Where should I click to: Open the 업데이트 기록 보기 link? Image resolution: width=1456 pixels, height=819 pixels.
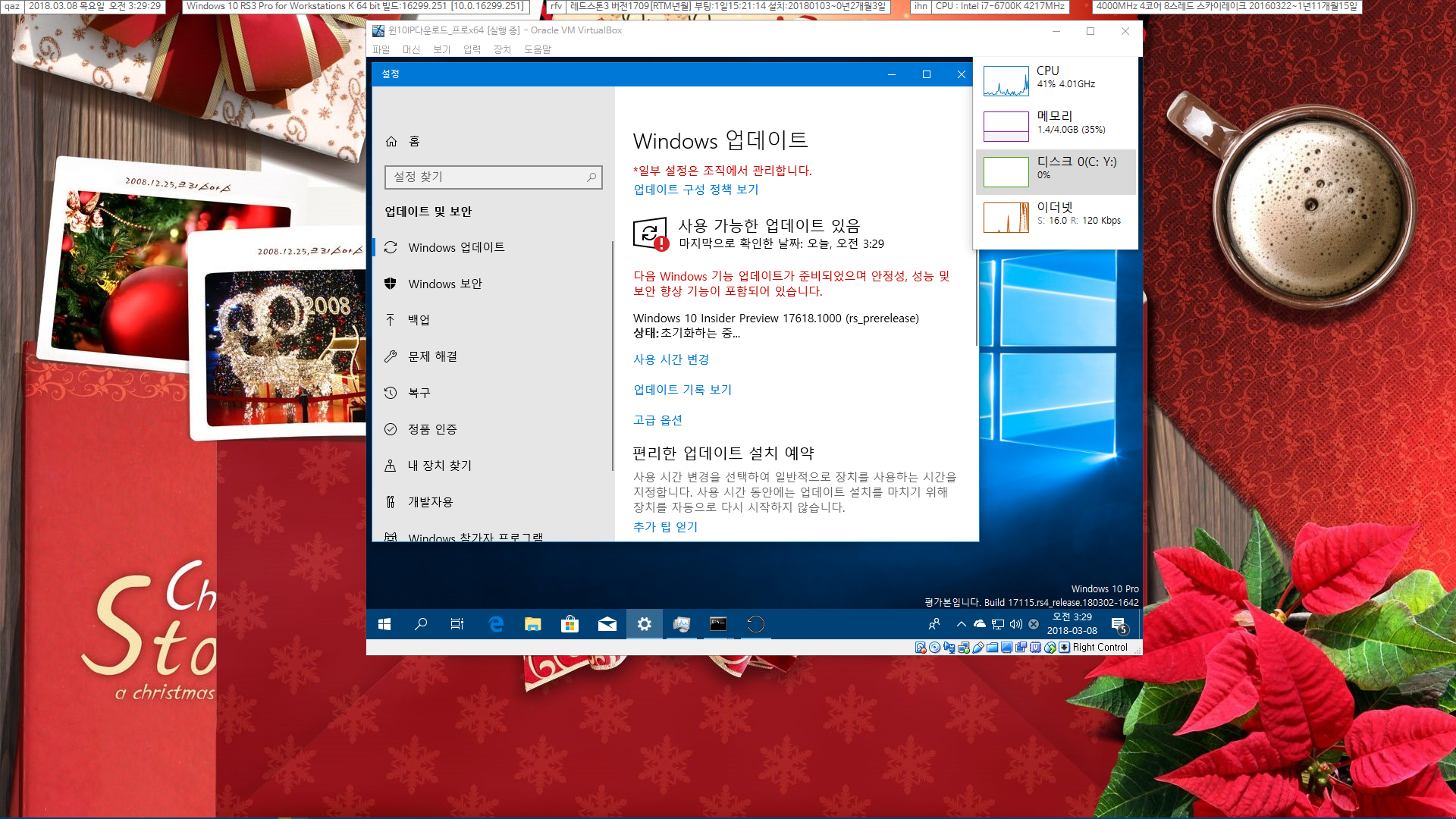(x=682, y=390)
